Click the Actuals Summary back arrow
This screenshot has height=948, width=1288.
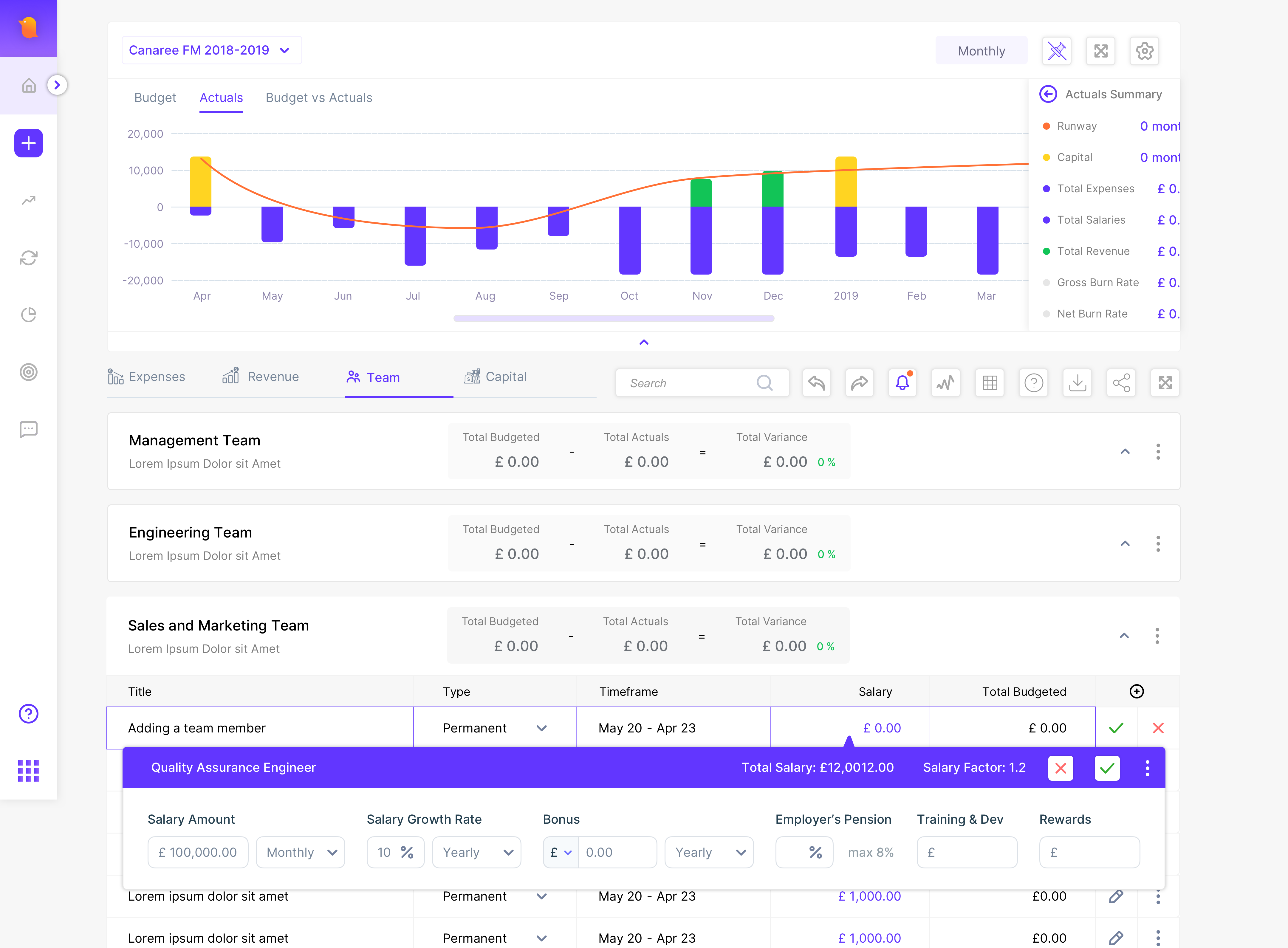(x=1048, y=94)
